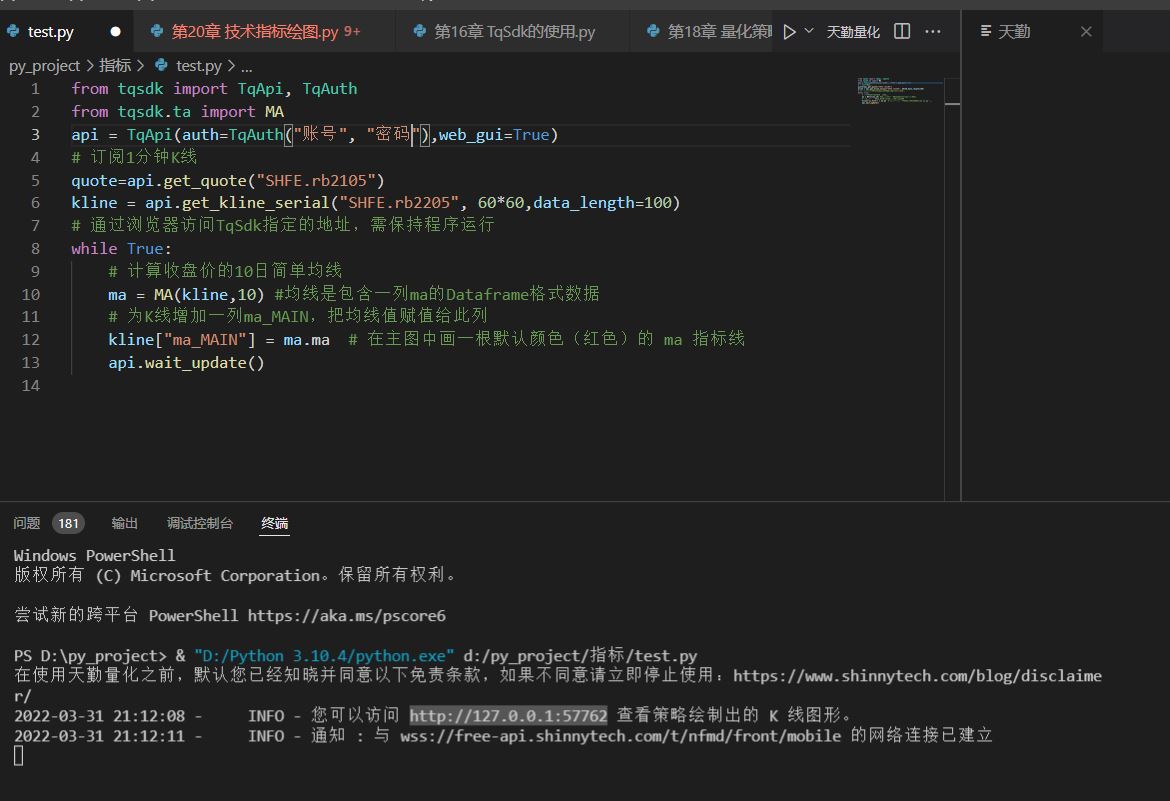Open the run options dropdown arrow

point(809,31)
